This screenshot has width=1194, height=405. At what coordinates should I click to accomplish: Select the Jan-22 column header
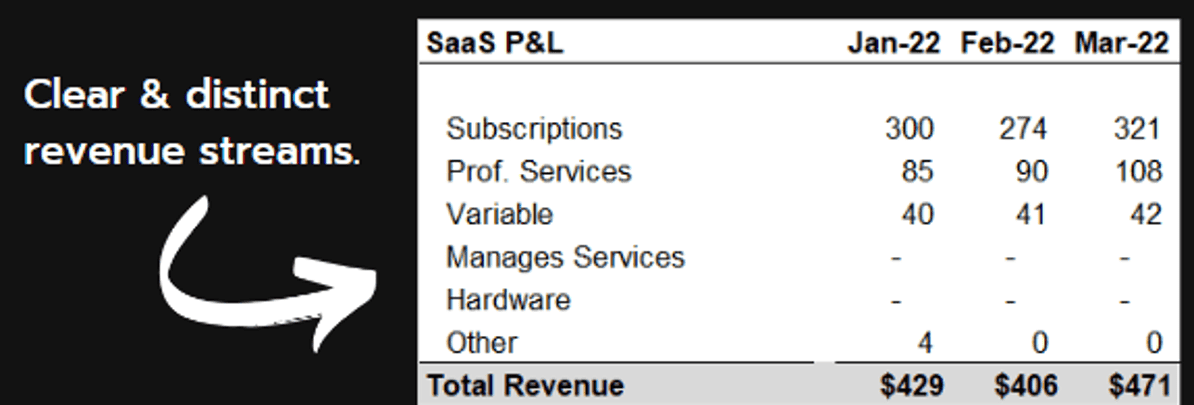(891, 43)
